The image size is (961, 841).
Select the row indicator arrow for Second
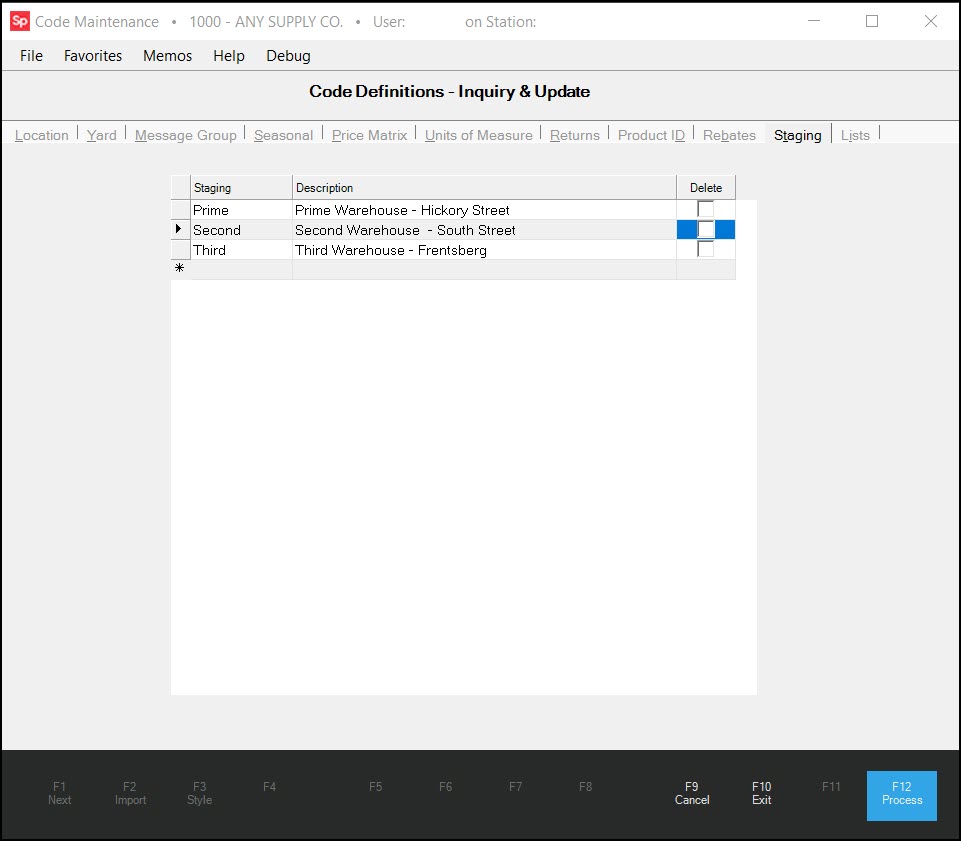click(179, 229)
